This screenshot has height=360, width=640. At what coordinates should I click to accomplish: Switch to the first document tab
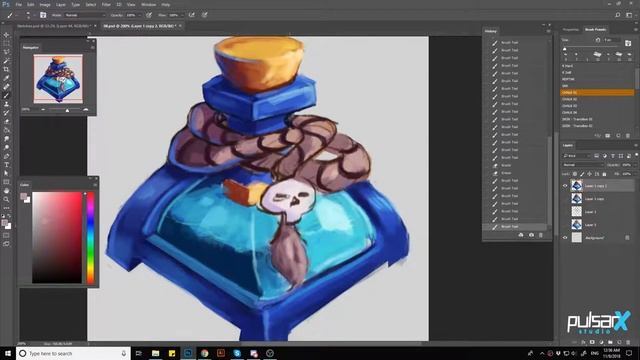click(53, 26)
